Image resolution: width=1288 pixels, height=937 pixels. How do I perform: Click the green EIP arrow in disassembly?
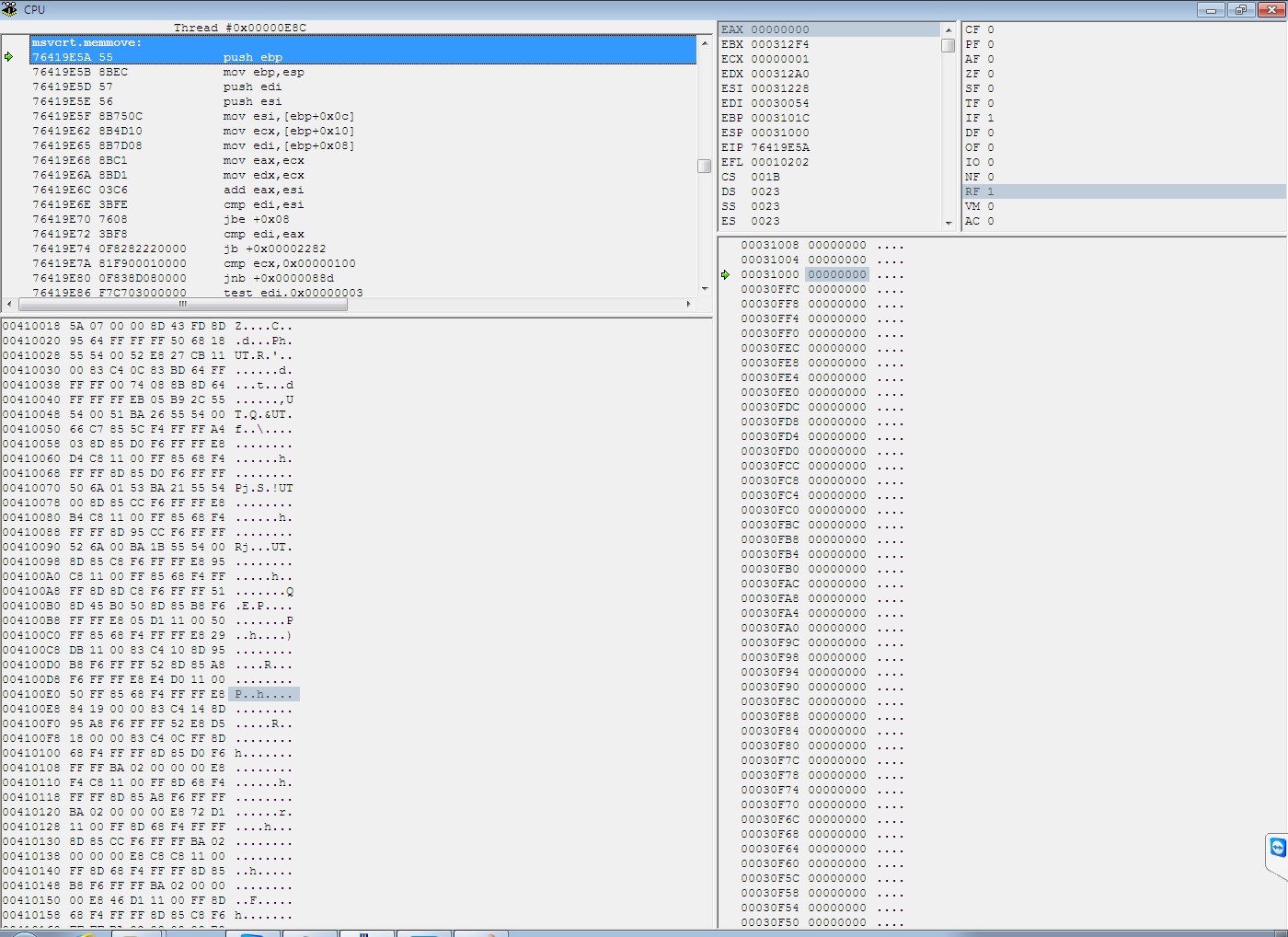click(x=9, y=57)
